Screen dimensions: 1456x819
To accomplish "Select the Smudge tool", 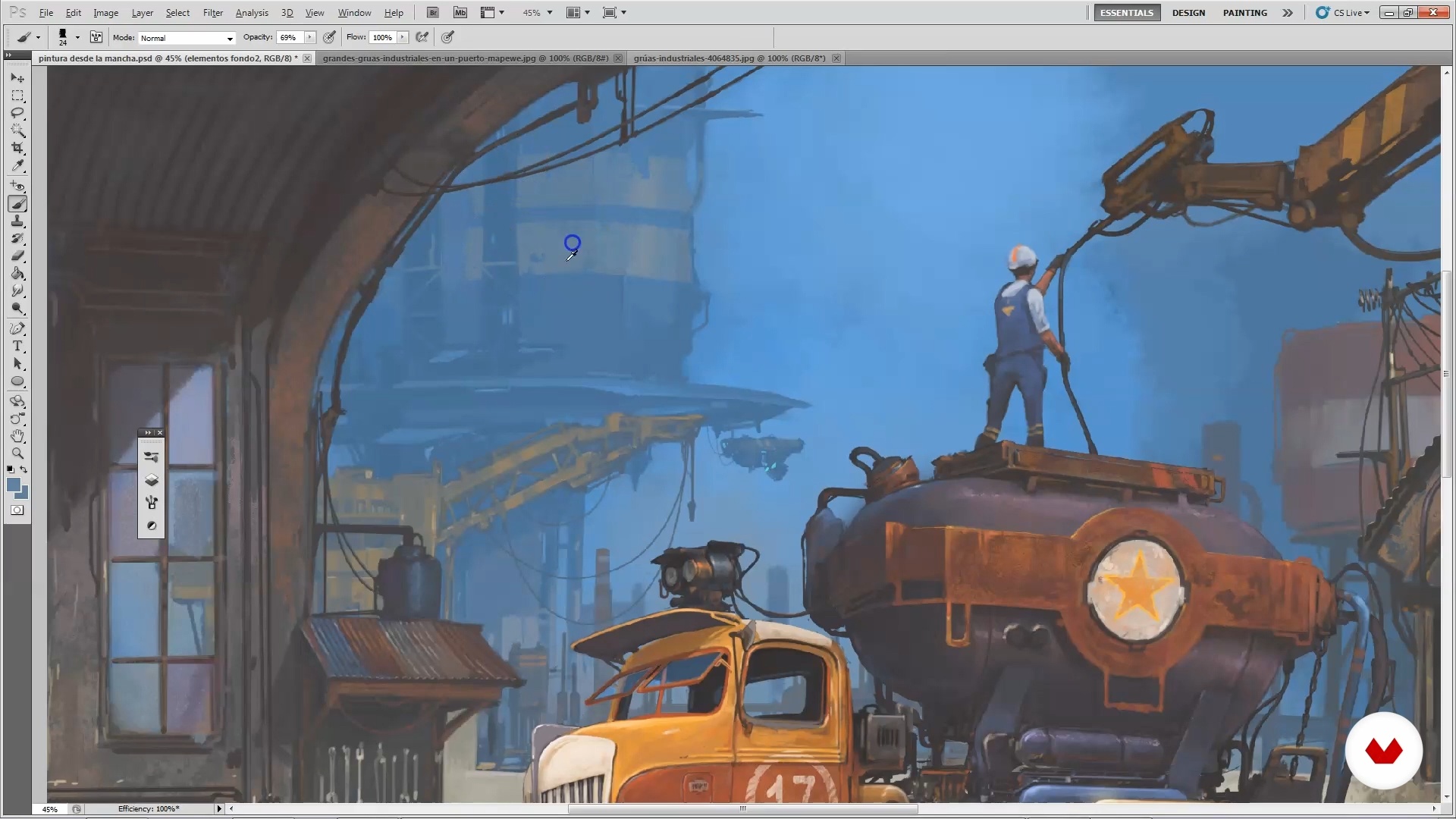I will click(x=17, y=290).
